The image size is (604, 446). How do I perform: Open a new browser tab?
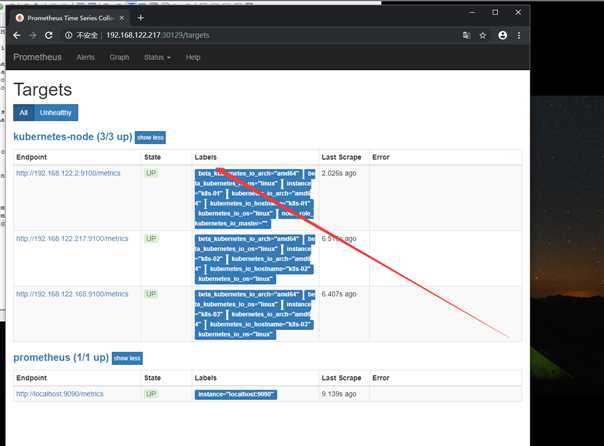click(141, 18)
